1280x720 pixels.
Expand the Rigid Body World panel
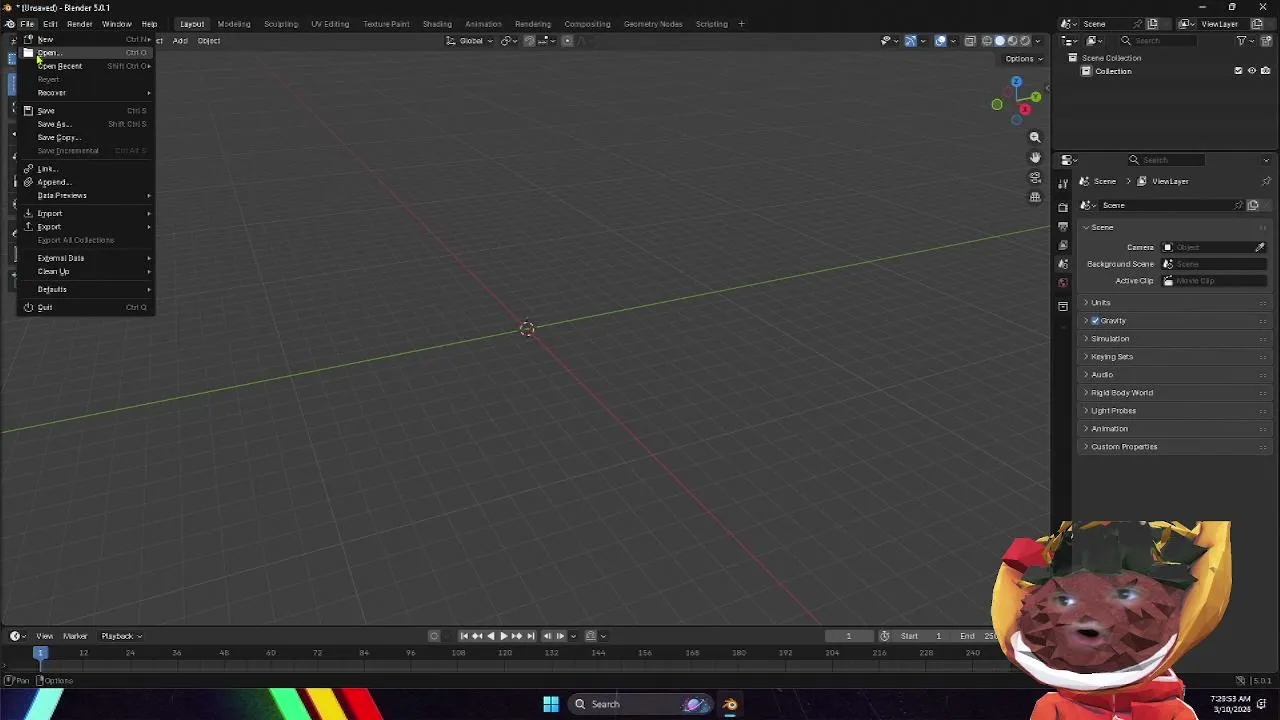tap(1173, 393)
